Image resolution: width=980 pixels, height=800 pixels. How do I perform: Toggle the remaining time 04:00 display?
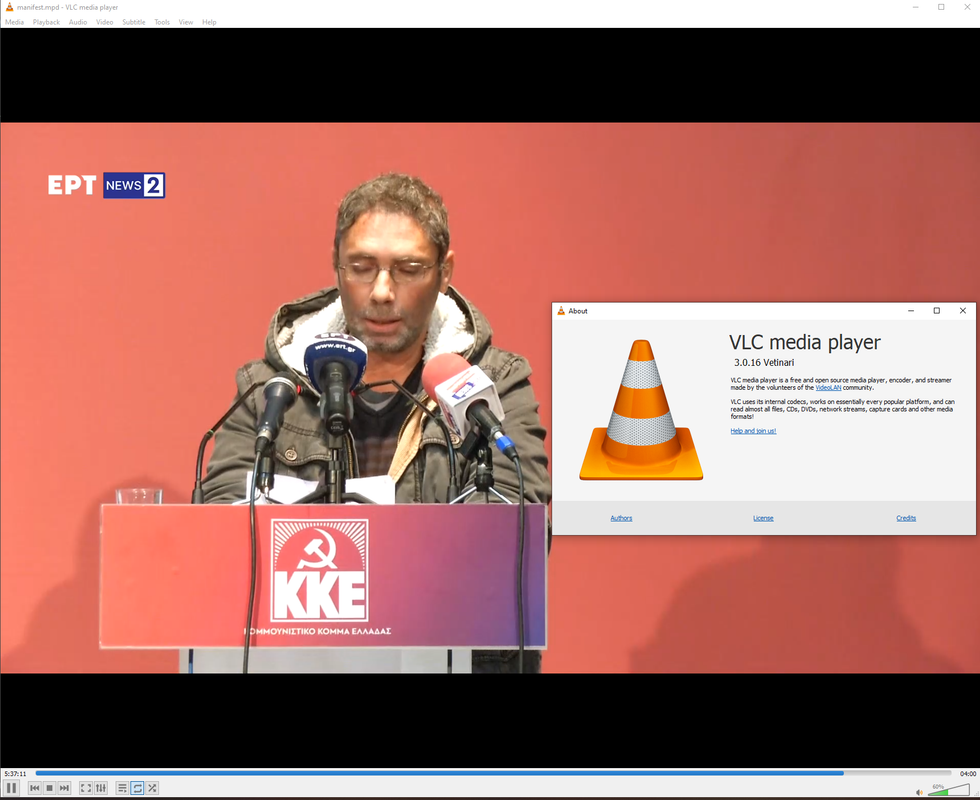pos(968,774)
